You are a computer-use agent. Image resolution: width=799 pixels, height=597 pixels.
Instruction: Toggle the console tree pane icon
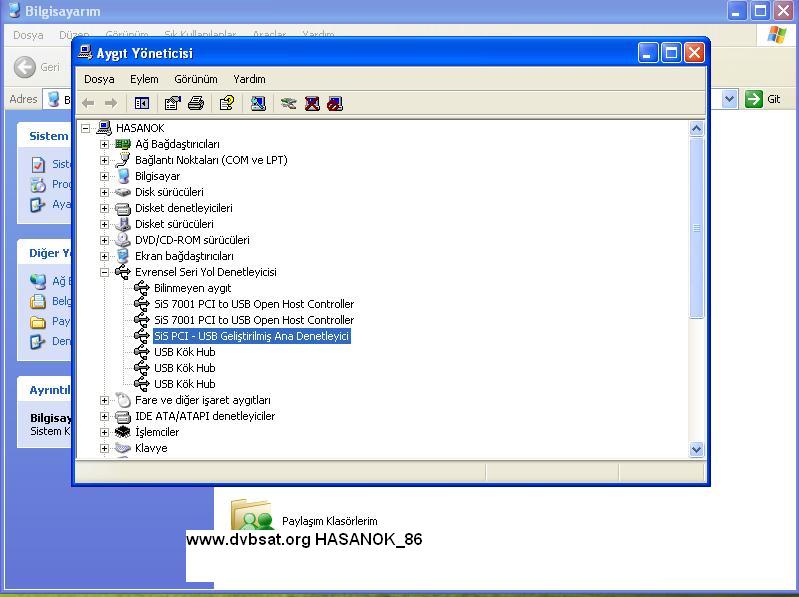click(x=142, y=103)
